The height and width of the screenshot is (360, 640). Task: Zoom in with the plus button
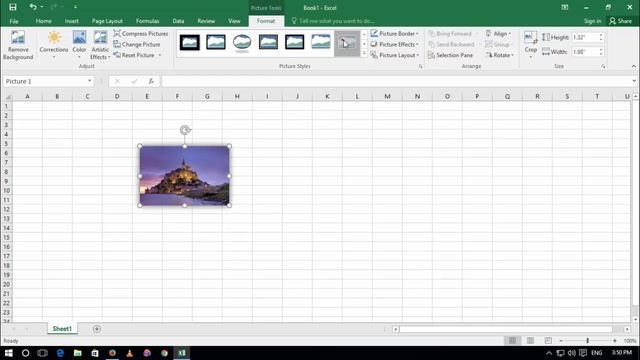(x=615, y=340)
